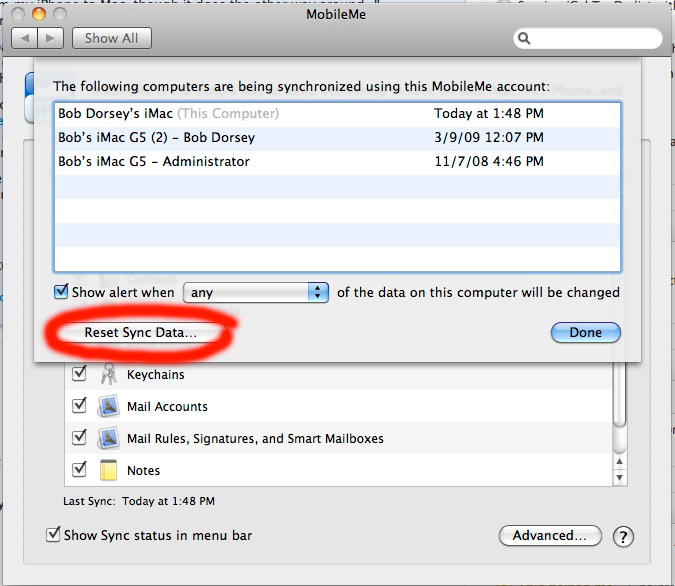Screen dimensions: 675x586
Task: Uncheck the Keychains sync checkbox
Action: coord(79,373)
